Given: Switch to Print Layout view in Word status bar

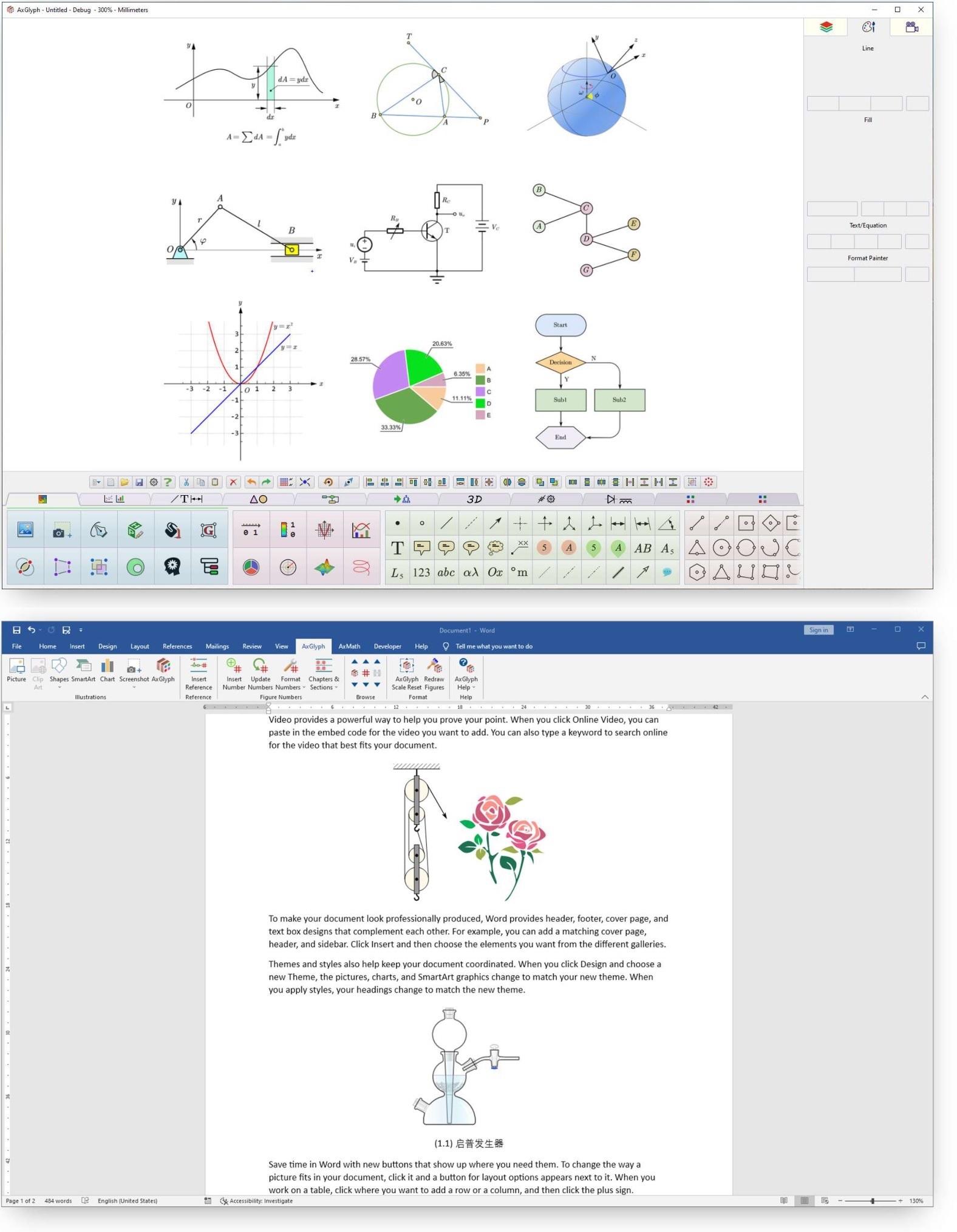Looking at the screenshot, I should pos(805,1200).
